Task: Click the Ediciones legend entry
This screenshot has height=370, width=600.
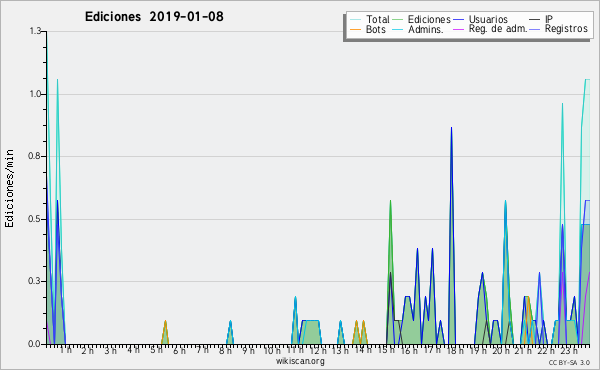Action: (x=422, y=19)
